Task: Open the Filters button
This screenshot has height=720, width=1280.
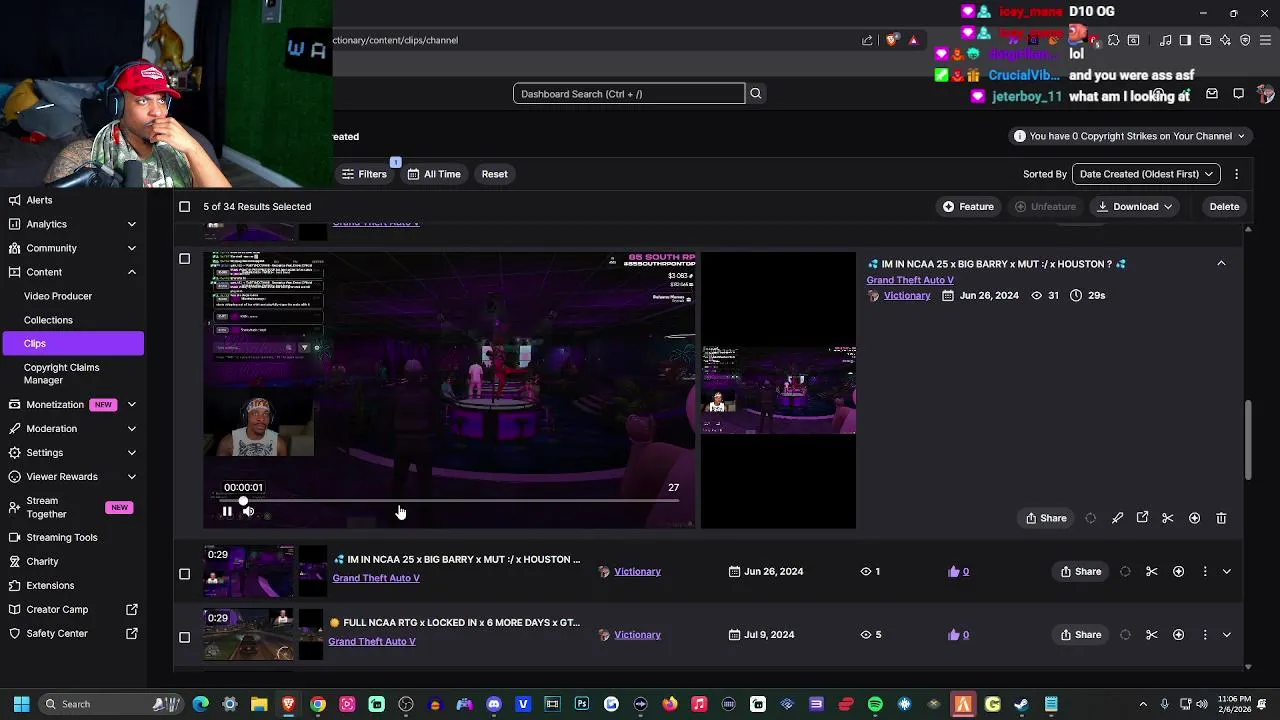Action: coord(364,174)
